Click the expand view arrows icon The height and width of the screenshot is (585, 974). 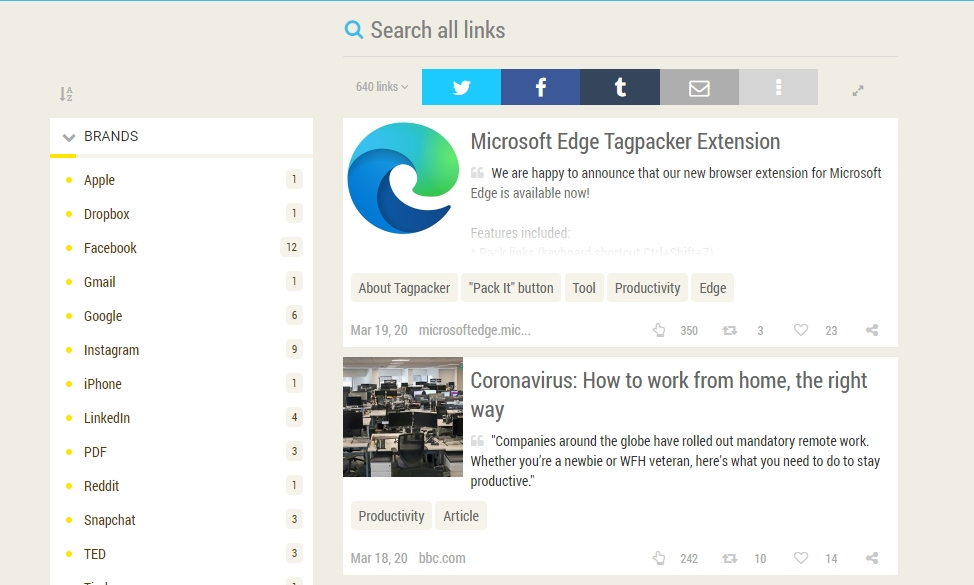(858, 91)
